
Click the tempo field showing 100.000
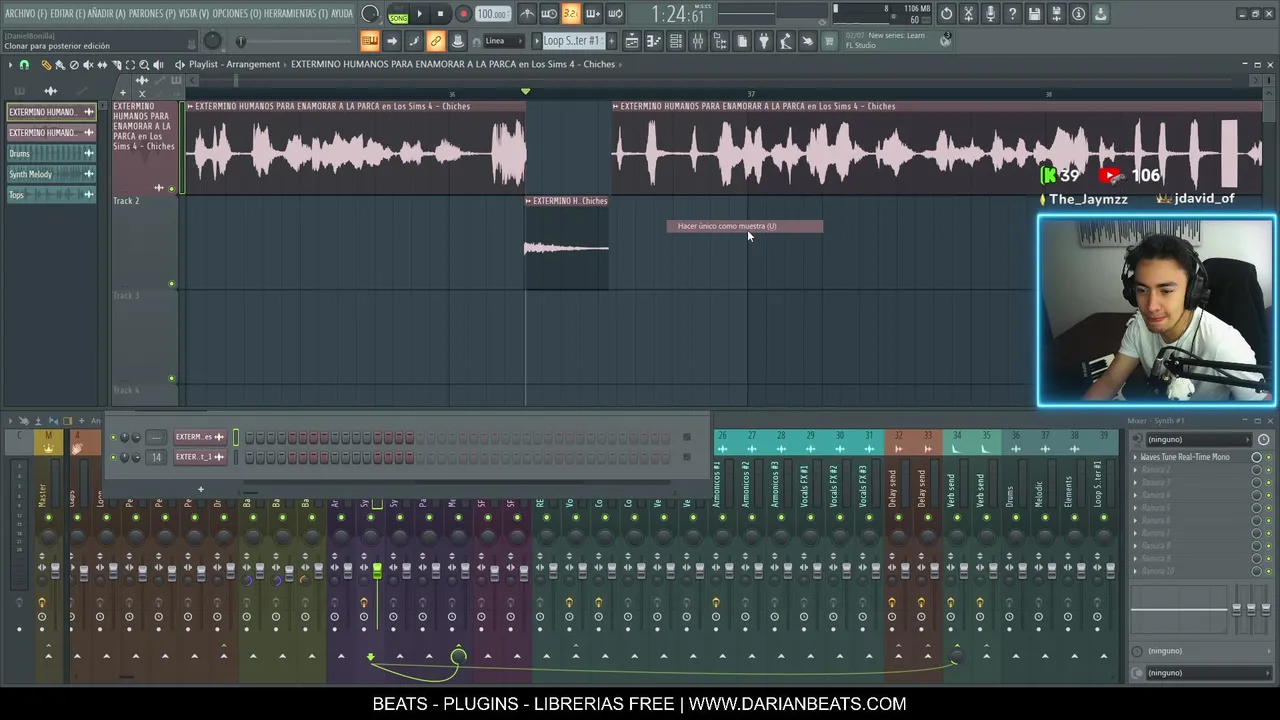(x=491, y=14)
